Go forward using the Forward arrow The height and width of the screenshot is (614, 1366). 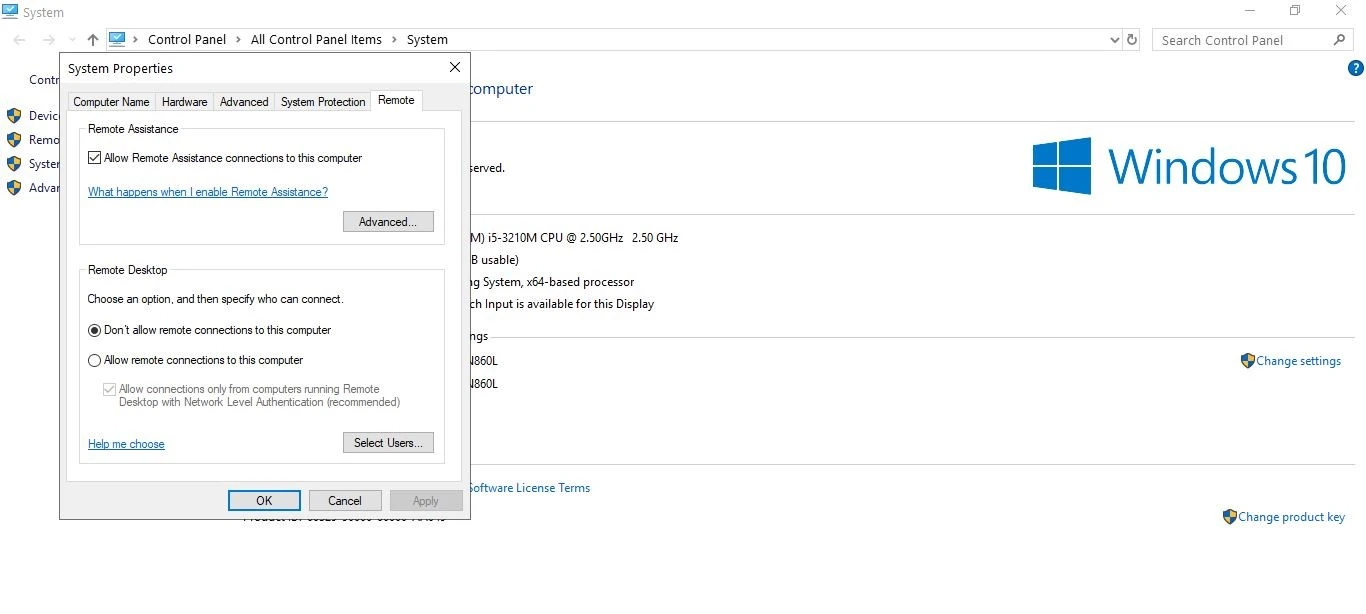(x=48, y=40)
